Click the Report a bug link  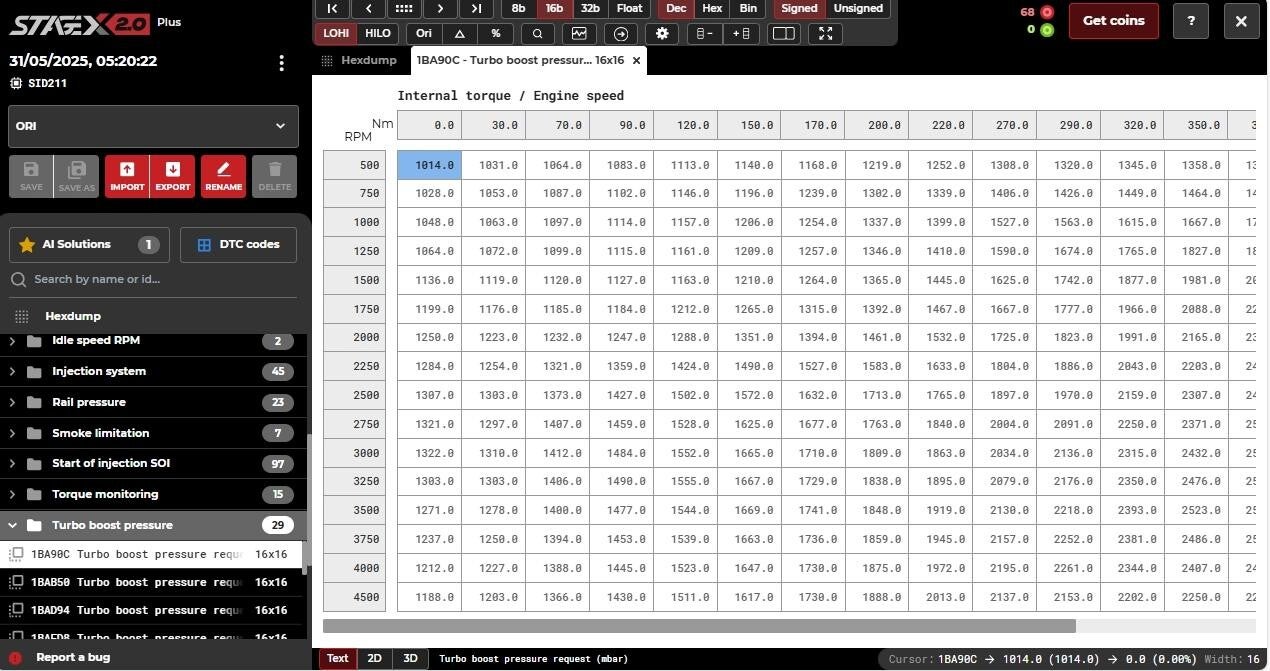pos(73,657)
